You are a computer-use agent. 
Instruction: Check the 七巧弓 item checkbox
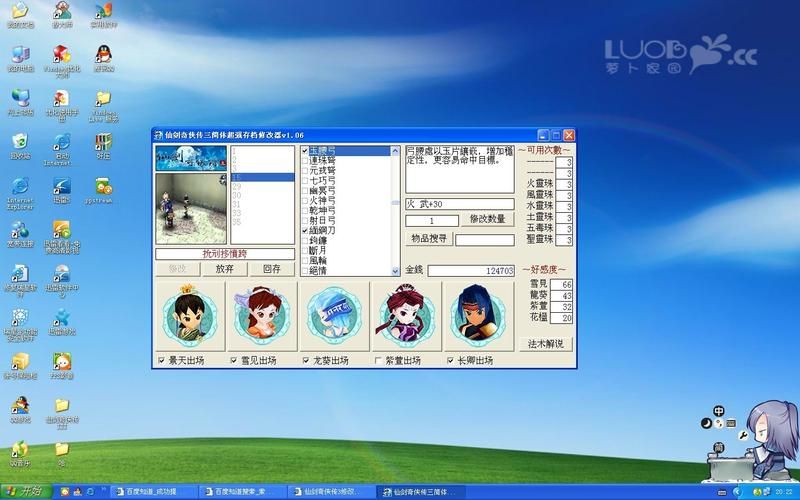pyautogui.click(x=305, y=181)
